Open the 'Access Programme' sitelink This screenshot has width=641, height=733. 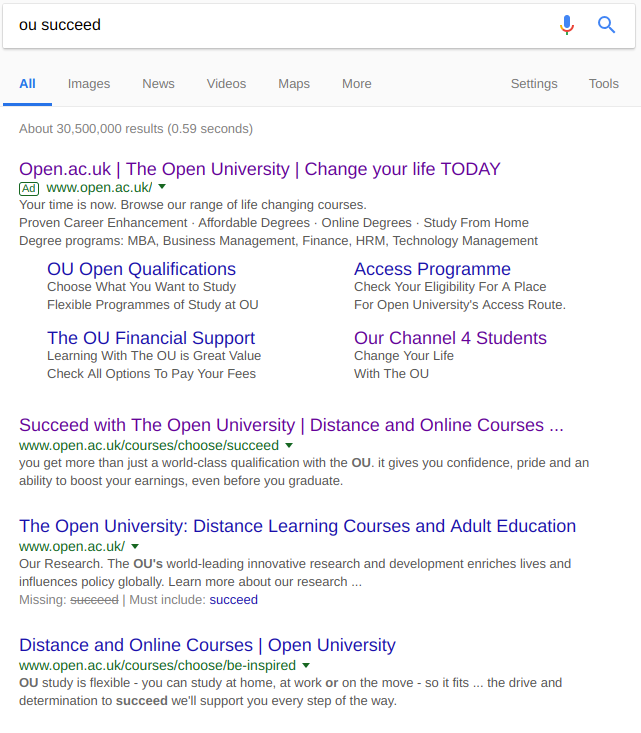(x=432, y=269)
